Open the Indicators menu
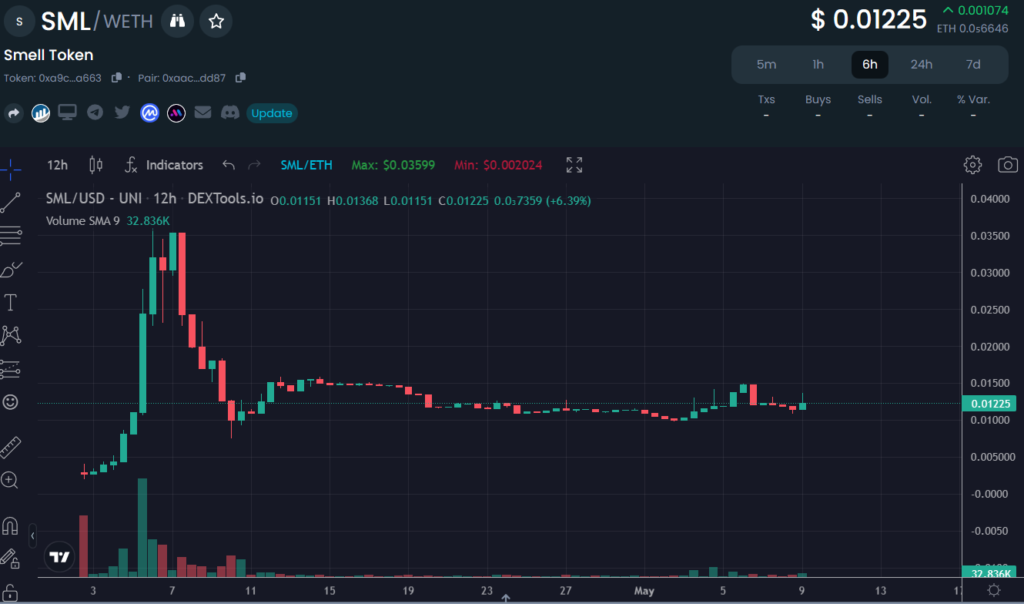 pos(163,165)
